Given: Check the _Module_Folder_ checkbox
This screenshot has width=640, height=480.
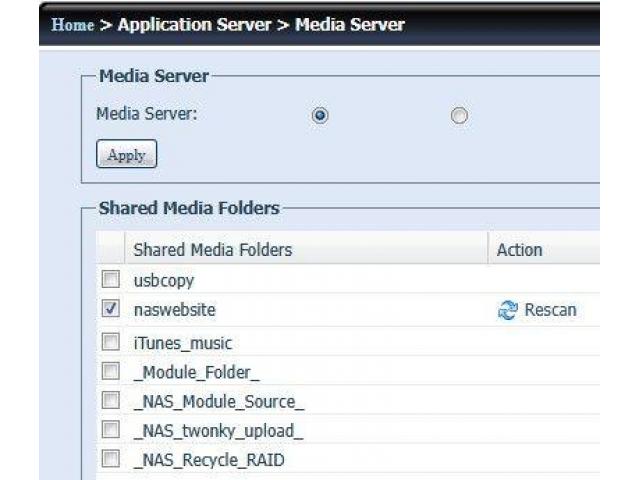Looking at the screenshot, I should (x=111, y=372).
